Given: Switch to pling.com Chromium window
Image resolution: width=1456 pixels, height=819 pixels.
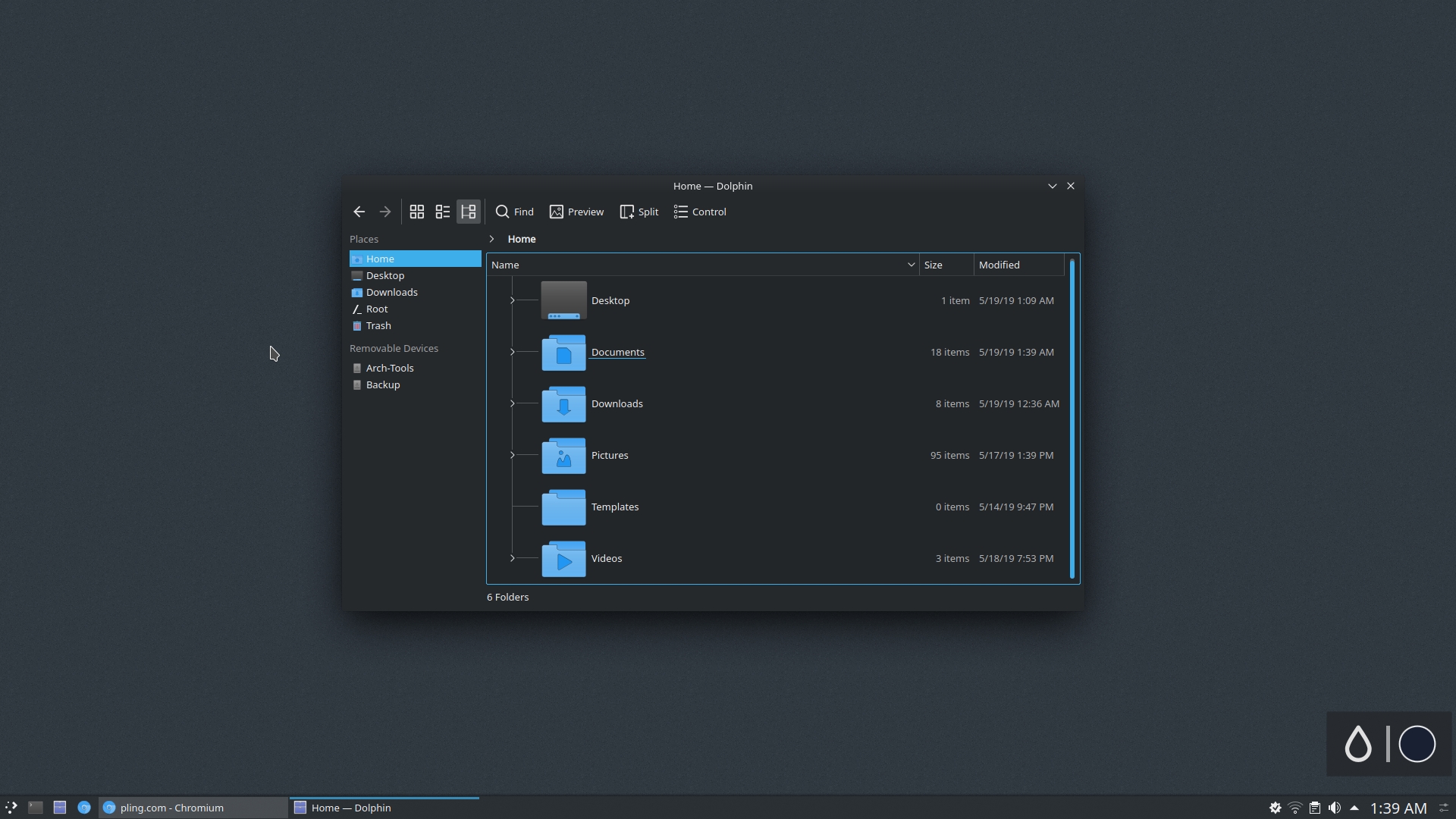Looking at the screenshot, I should 193,808.
